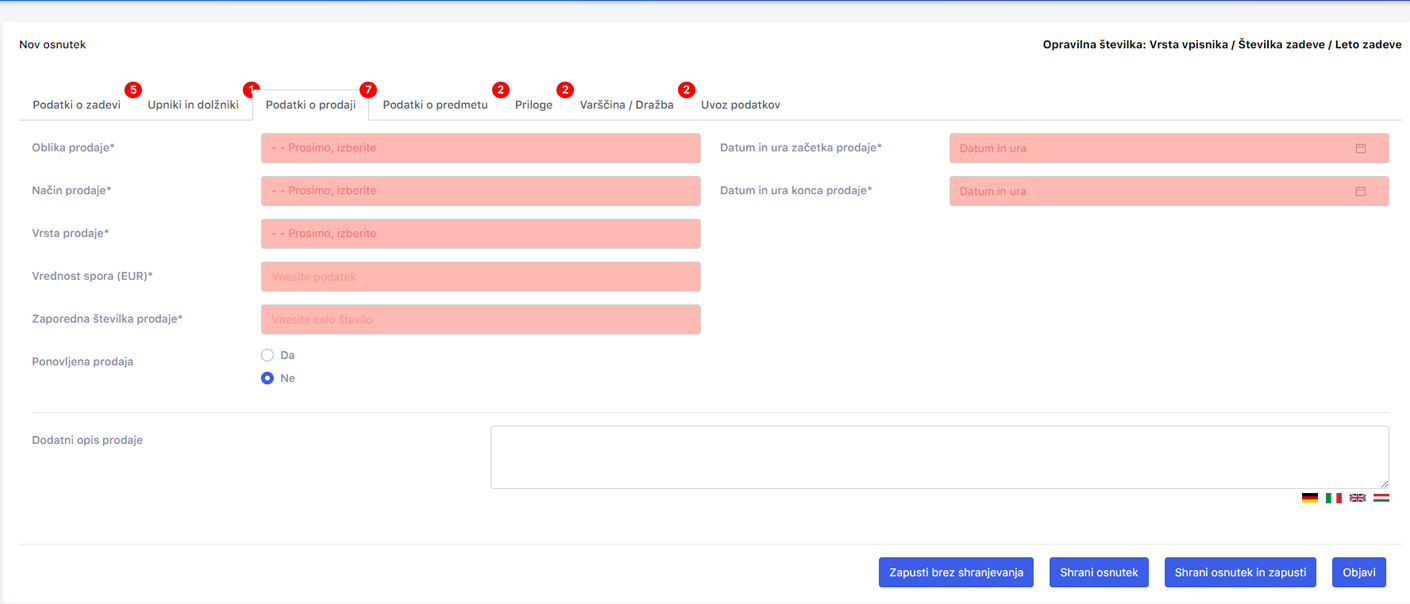This screenshot has height=604, width=1410.
Task: Click into the Dodatni opis prodaje textarea
Action: (938, 457)
